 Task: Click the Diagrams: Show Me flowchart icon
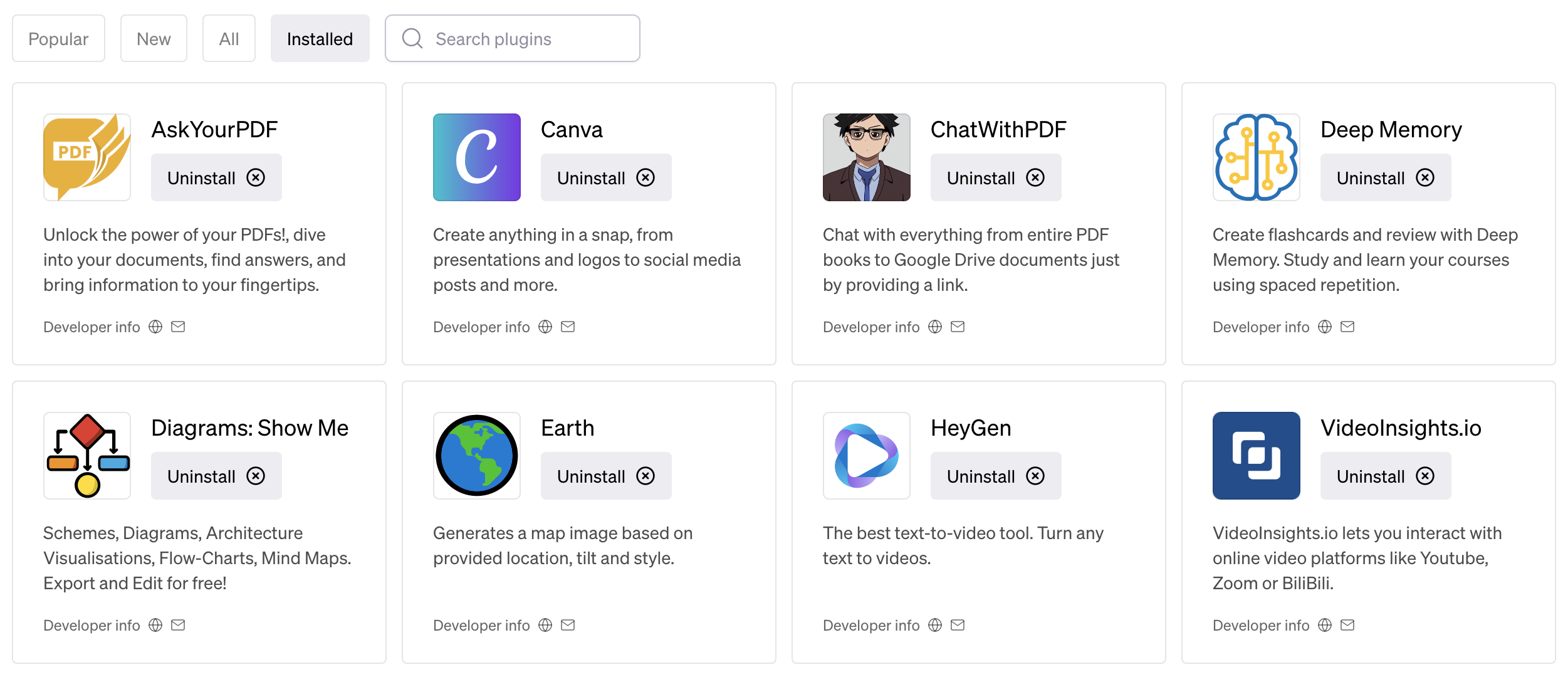click(x=87, y=455)
